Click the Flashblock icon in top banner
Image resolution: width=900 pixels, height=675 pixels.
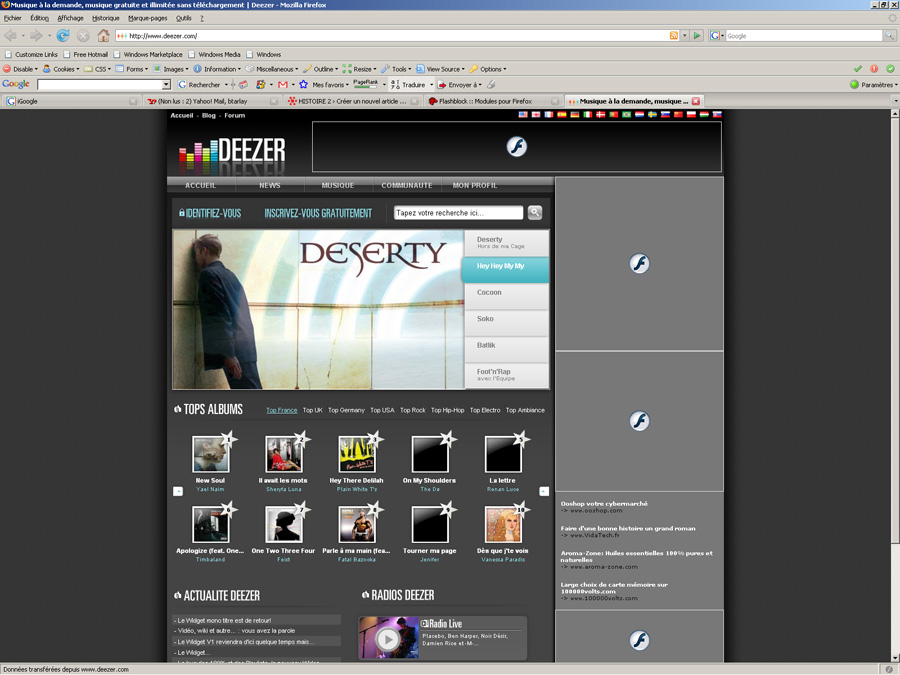coord(516,147)
